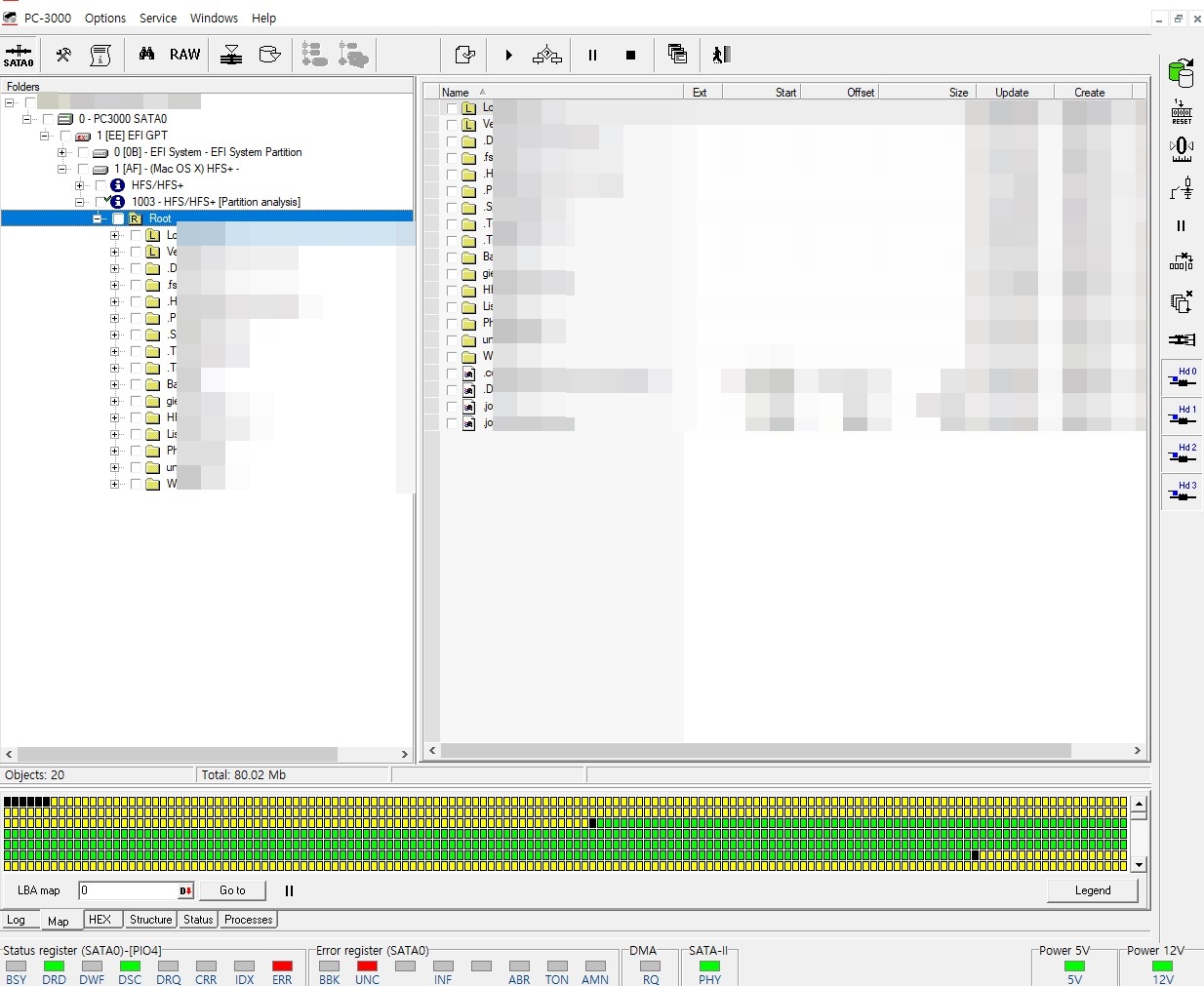
Task: Click the toolbar pause button
Action: click(592, 56)
